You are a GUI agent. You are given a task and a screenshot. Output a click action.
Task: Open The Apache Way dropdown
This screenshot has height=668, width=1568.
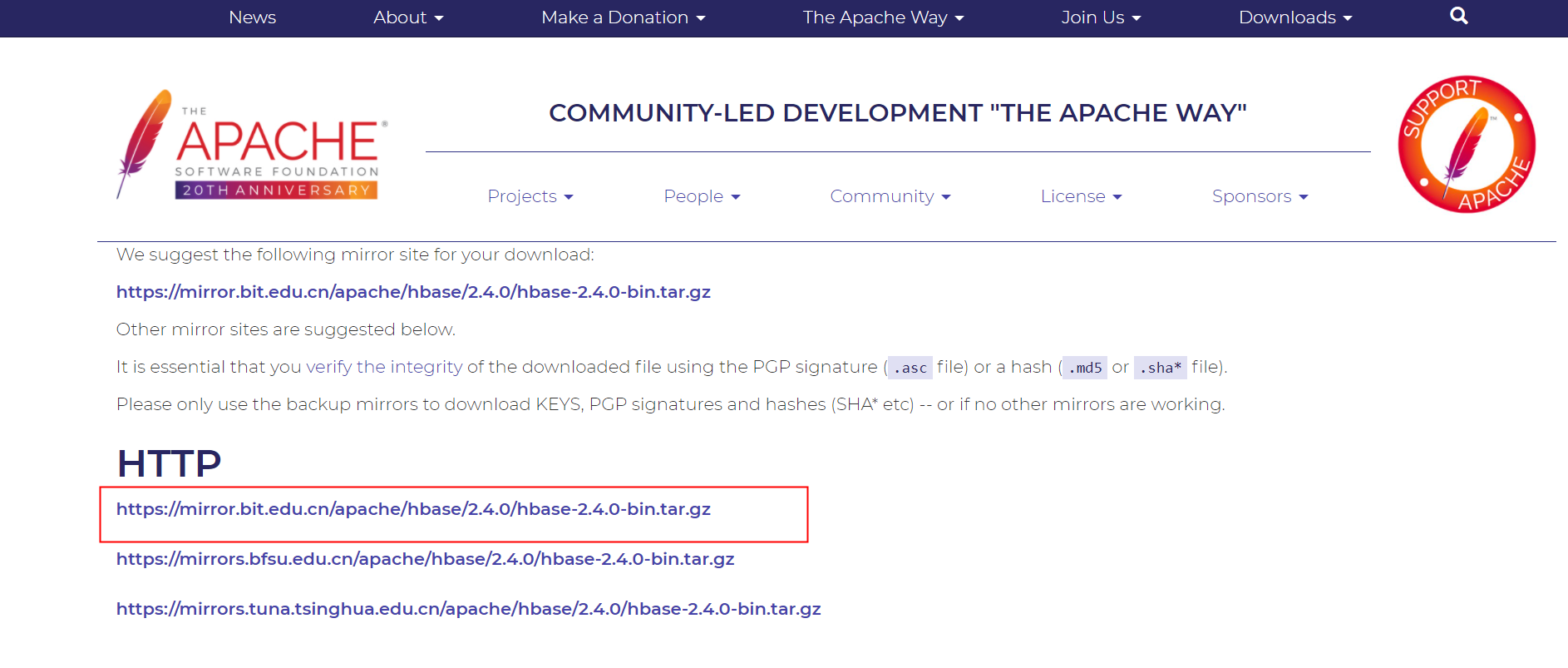(x=883, y=17)
